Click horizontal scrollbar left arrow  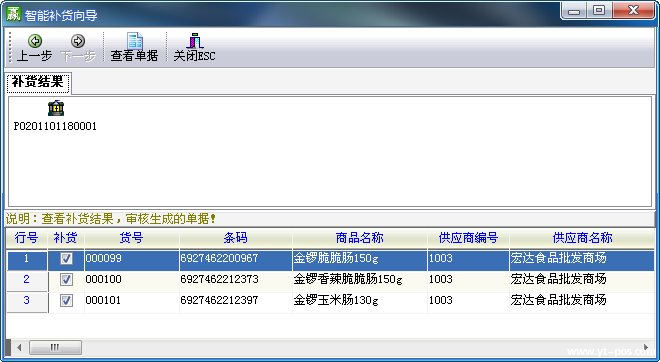19,348
